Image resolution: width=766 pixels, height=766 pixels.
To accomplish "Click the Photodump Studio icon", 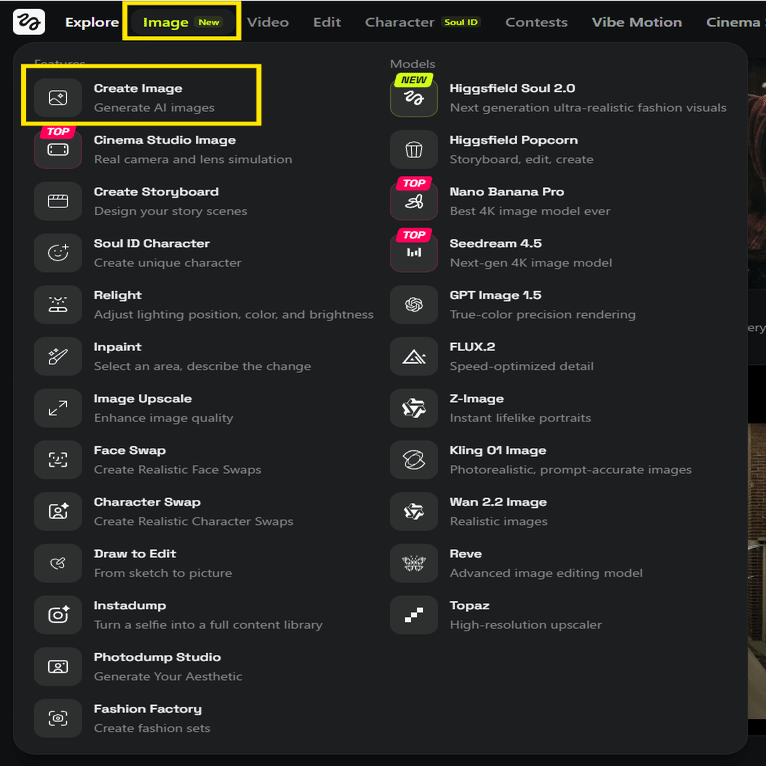I will pos(58,667).
